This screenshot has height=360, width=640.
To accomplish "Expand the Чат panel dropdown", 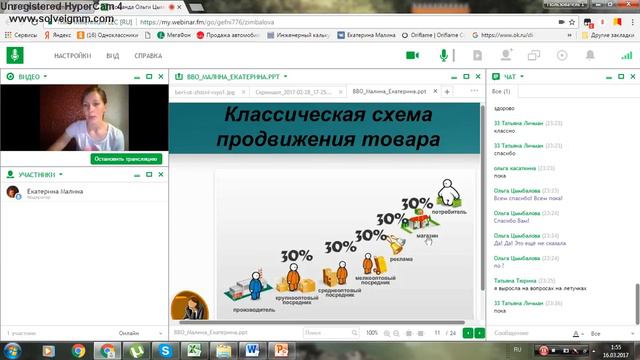I will pyautogui.click(x=522, y=76).
